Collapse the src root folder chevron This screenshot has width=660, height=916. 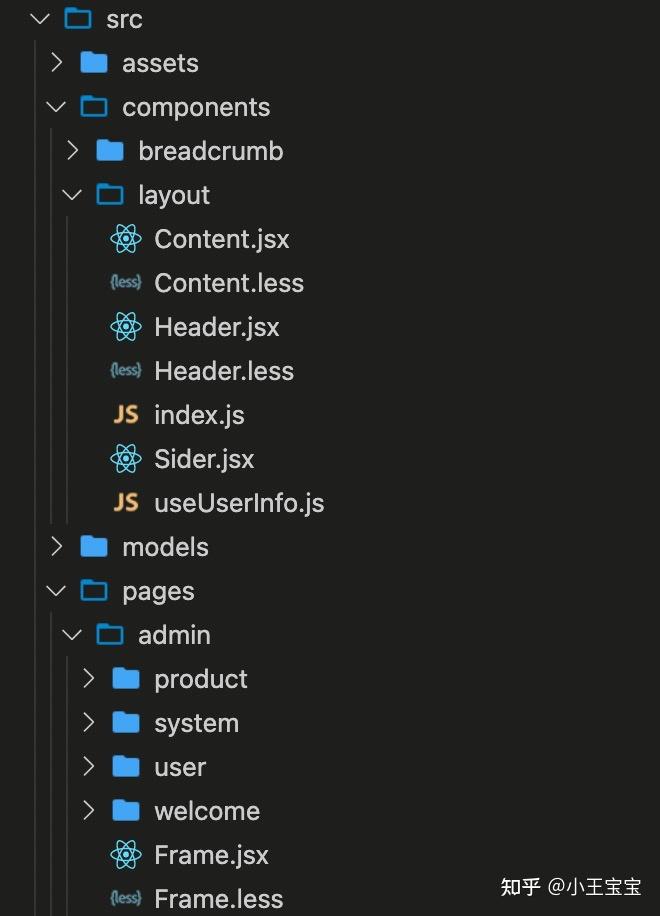click(x=40, y=19)
